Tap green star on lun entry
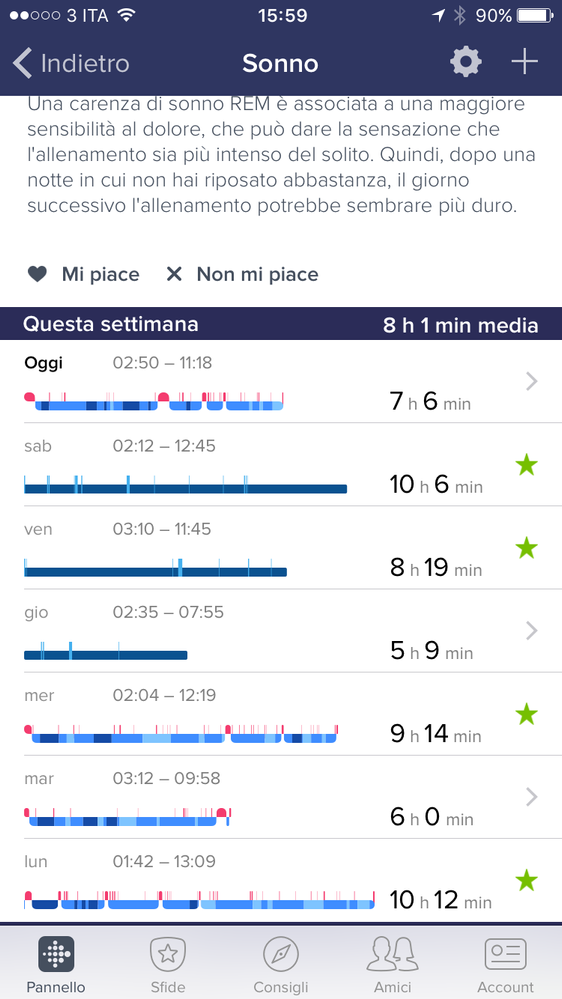This screenshot has width=562, height=999. point(526,880)
